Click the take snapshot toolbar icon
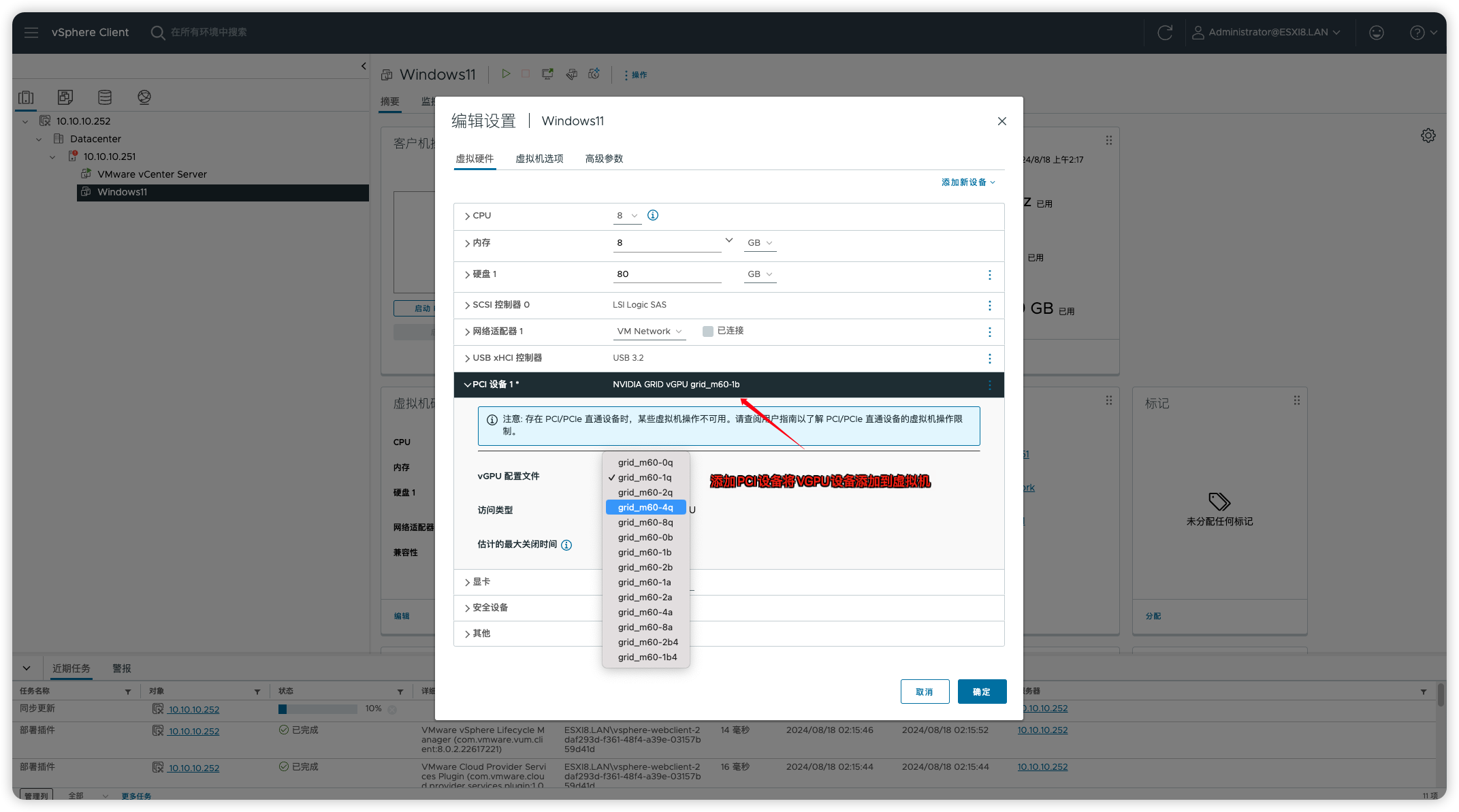 point(594,74)
